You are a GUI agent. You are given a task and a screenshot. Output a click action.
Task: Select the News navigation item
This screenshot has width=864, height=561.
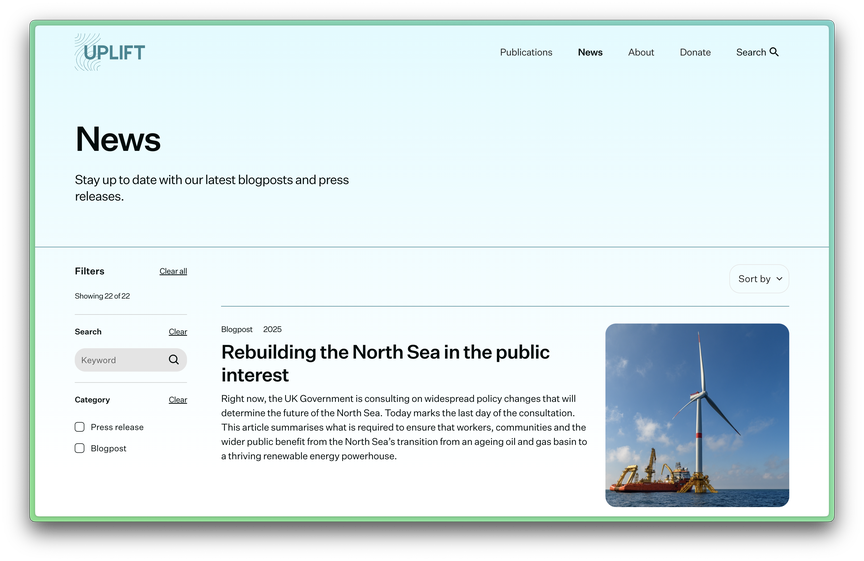590,52
